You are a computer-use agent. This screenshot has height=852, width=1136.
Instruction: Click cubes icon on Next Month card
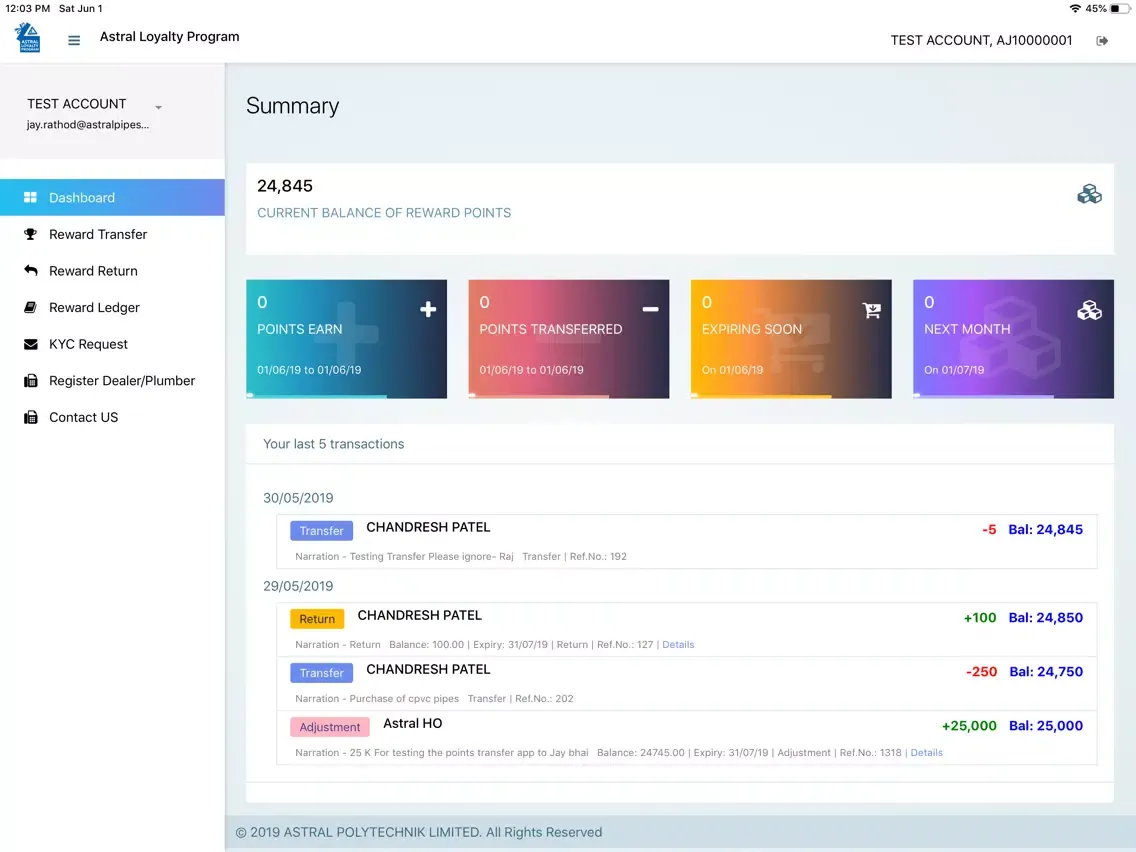[x=1089, y=311]
